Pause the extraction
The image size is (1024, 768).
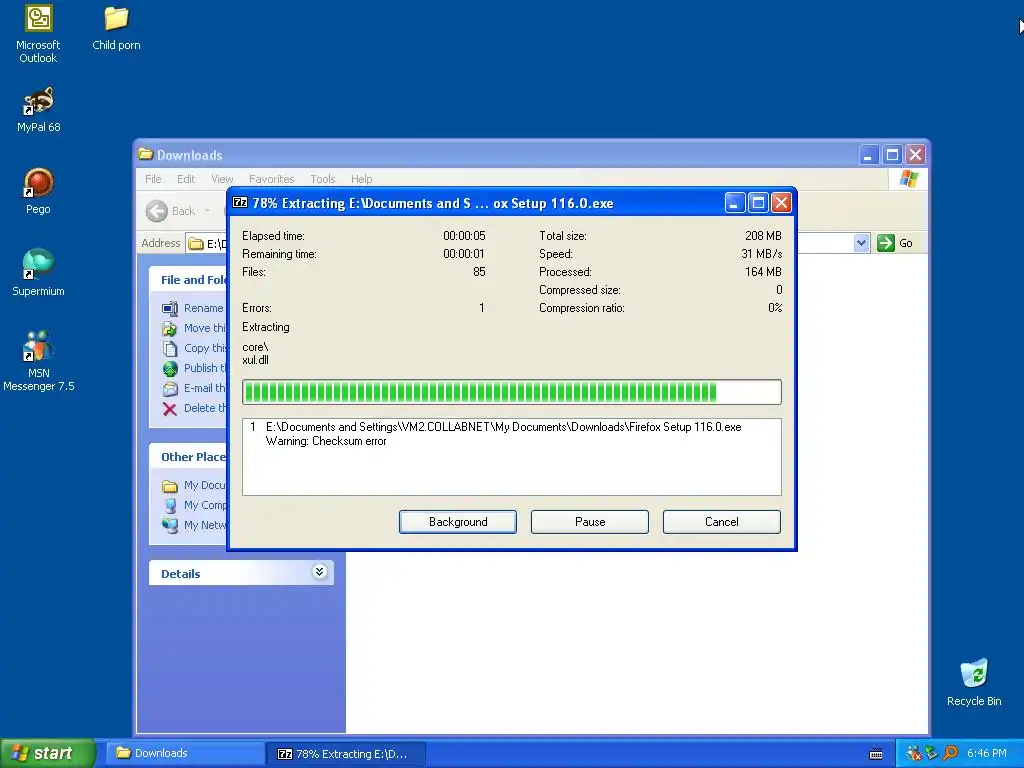(x=590, y=522)
